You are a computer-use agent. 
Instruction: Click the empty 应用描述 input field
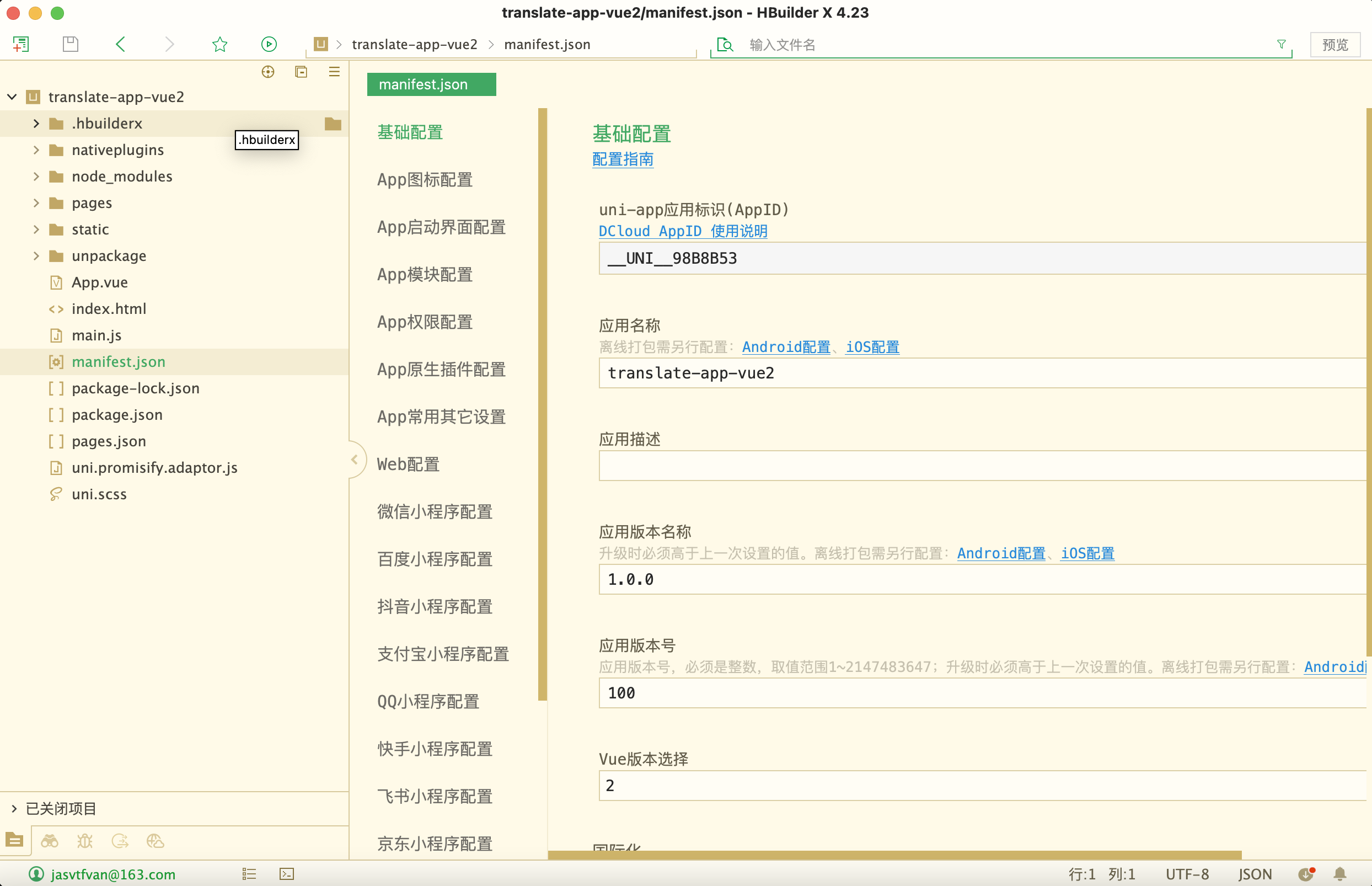click(x=982, y=466)
